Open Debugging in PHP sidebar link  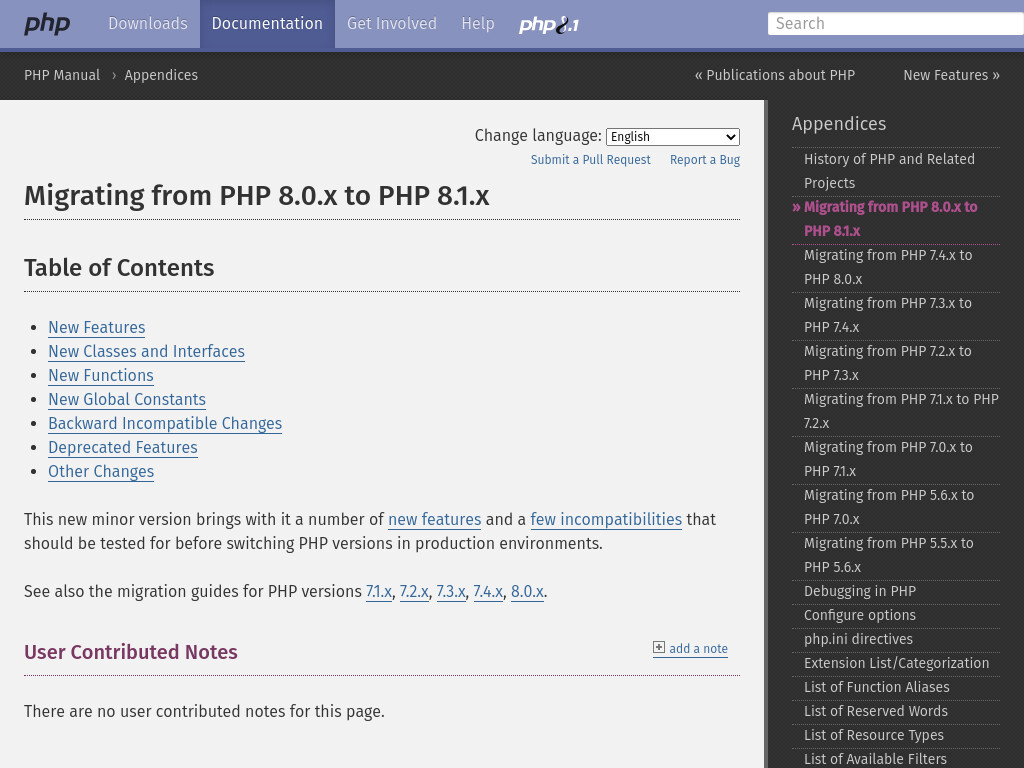pos(895,592)
